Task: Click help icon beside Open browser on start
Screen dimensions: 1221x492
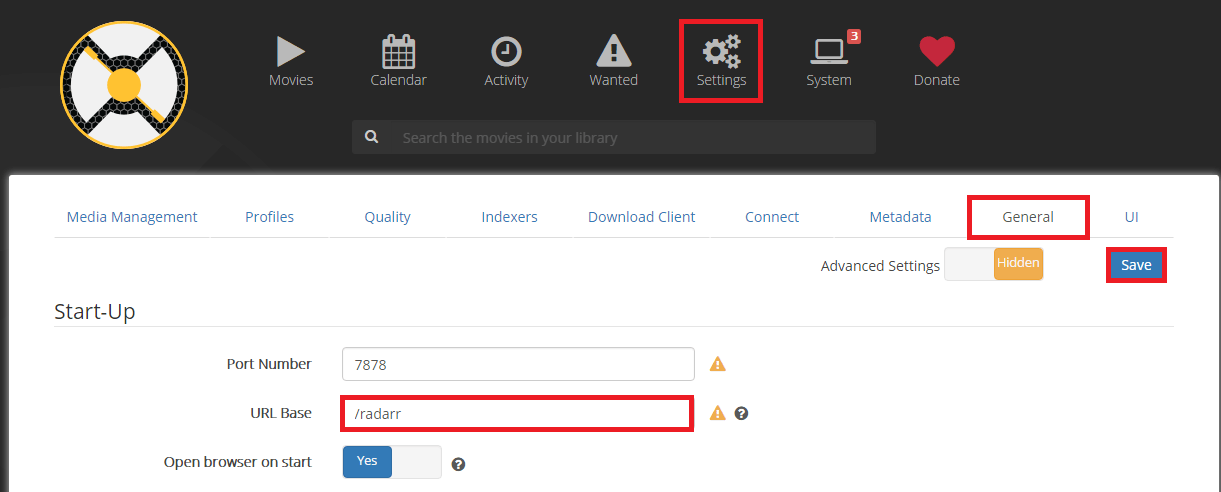Action: click(459, 463)
